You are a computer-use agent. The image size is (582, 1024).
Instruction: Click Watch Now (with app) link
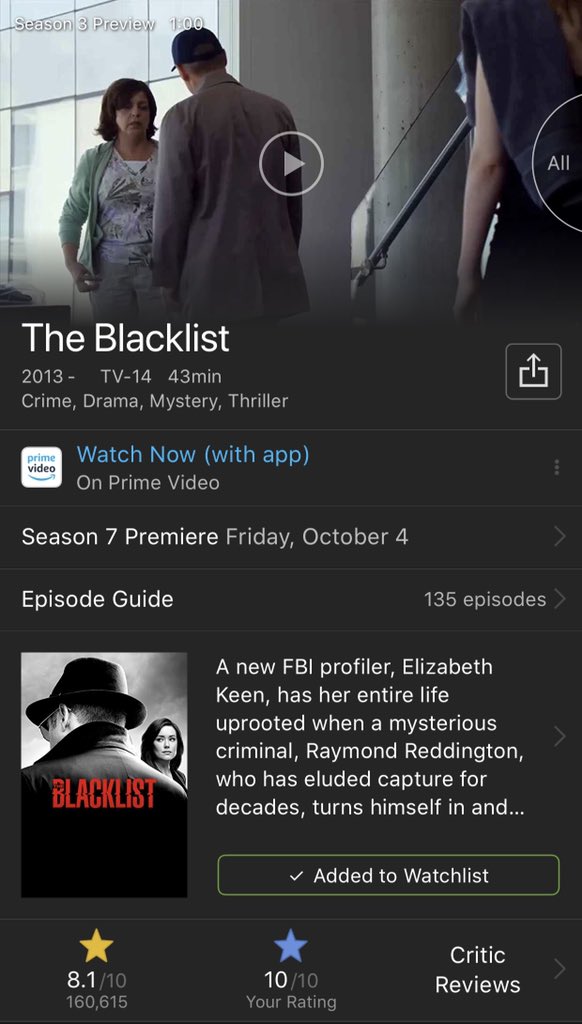click(x=193, y=454)
